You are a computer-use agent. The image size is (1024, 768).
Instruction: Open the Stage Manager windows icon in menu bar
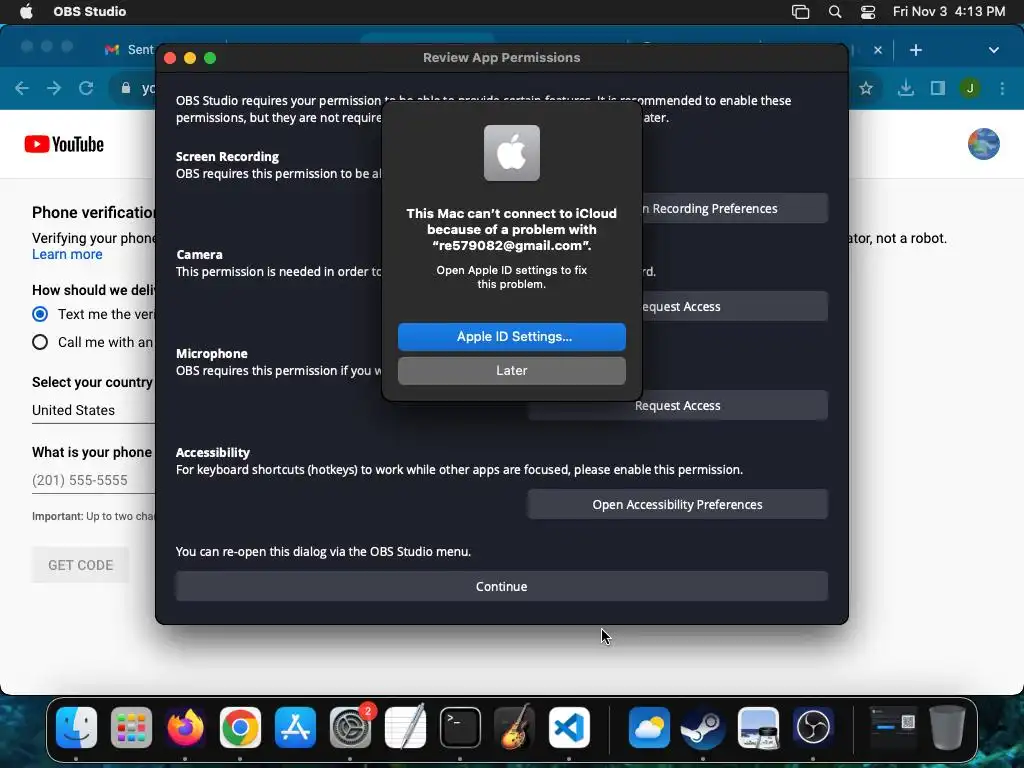tap(801, 11)
